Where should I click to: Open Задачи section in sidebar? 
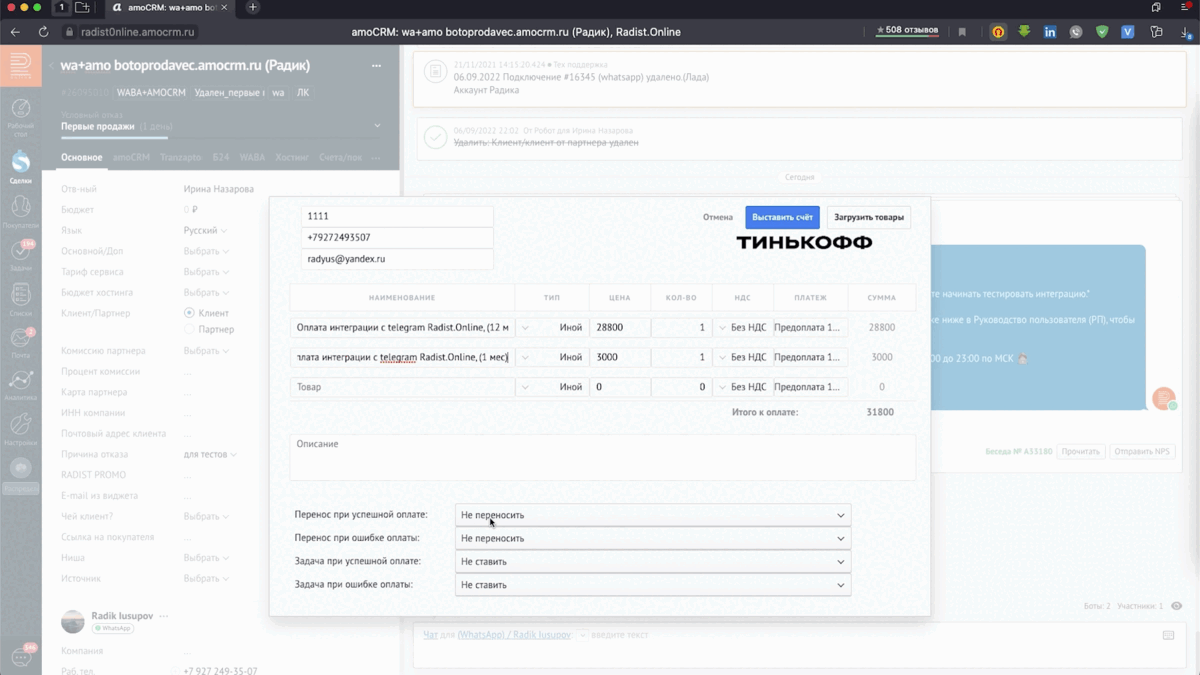coord(20,255)
